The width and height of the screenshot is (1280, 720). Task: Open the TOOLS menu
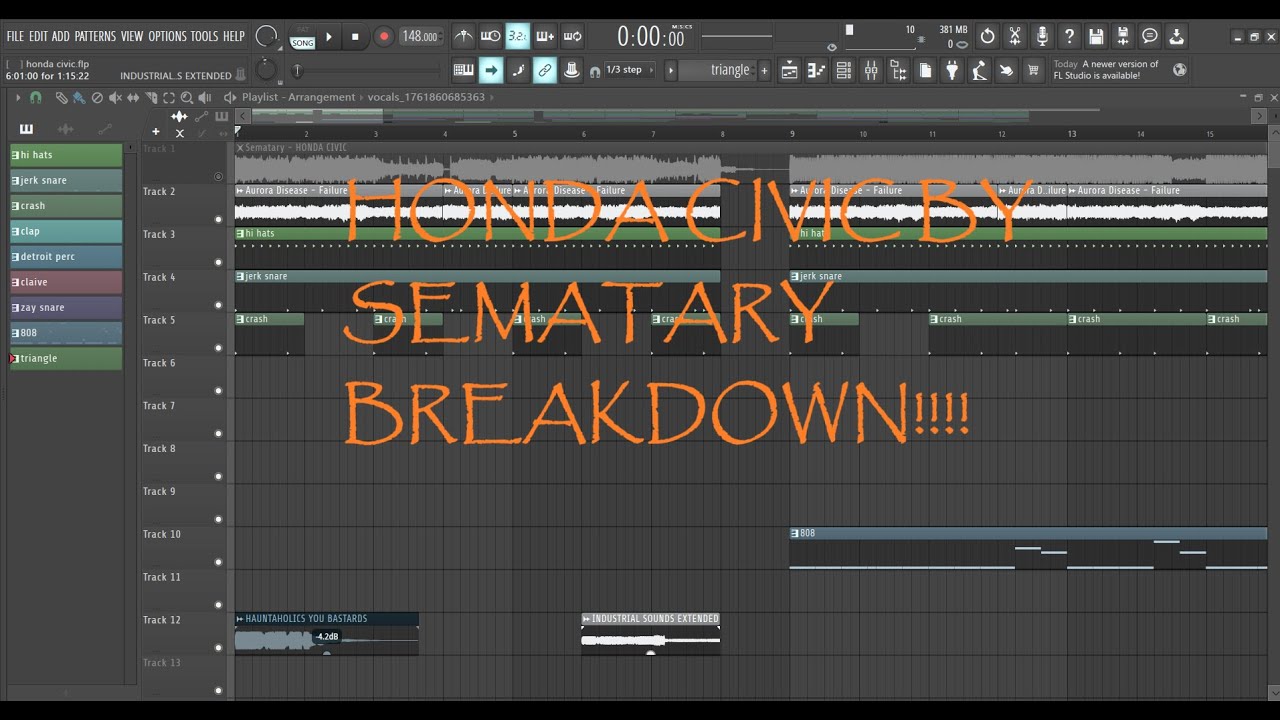(x=204, y=36)
